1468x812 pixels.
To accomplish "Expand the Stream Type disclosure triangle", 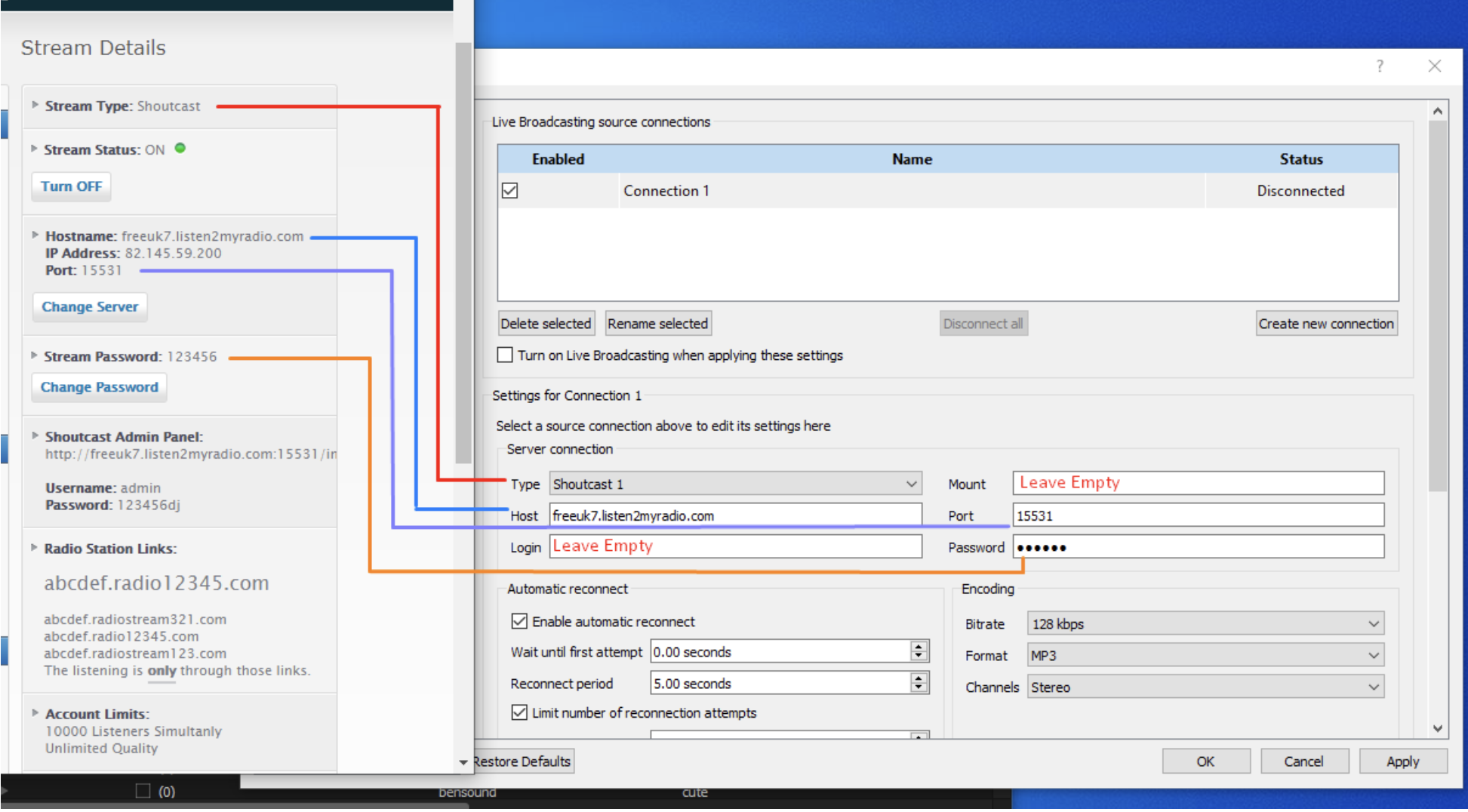I will click(x=35, y=106).
